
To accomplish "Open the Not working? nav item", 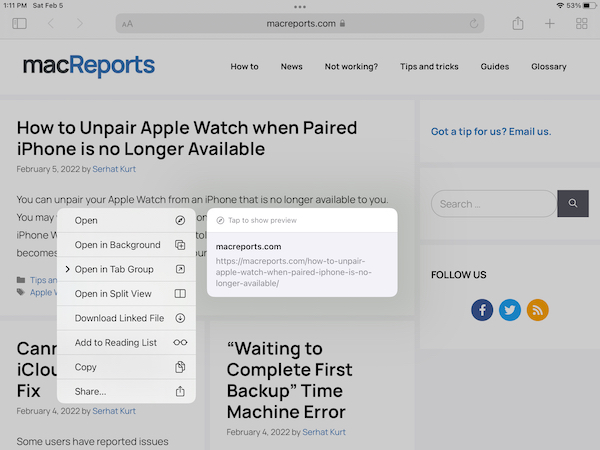I will (x=351, y=67).
